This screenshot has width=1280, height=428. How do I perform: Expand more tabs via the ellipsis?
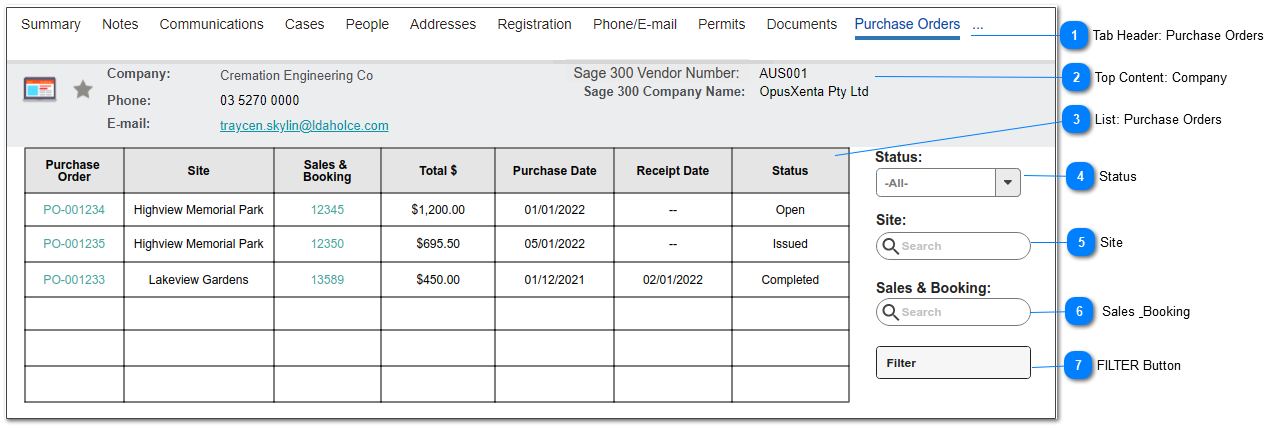pyautogui.click(x=978, y=25)
